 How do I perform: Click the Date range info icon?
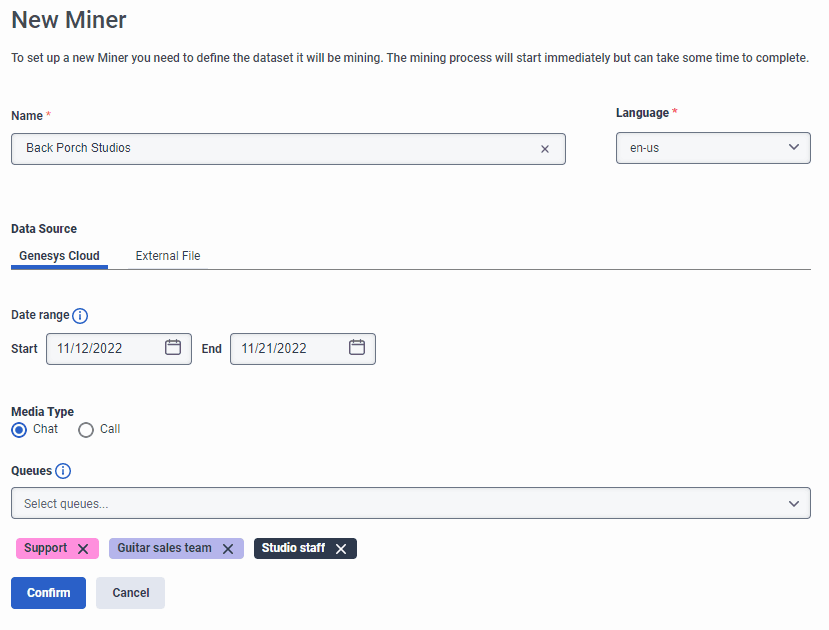[x=82, y=315]
